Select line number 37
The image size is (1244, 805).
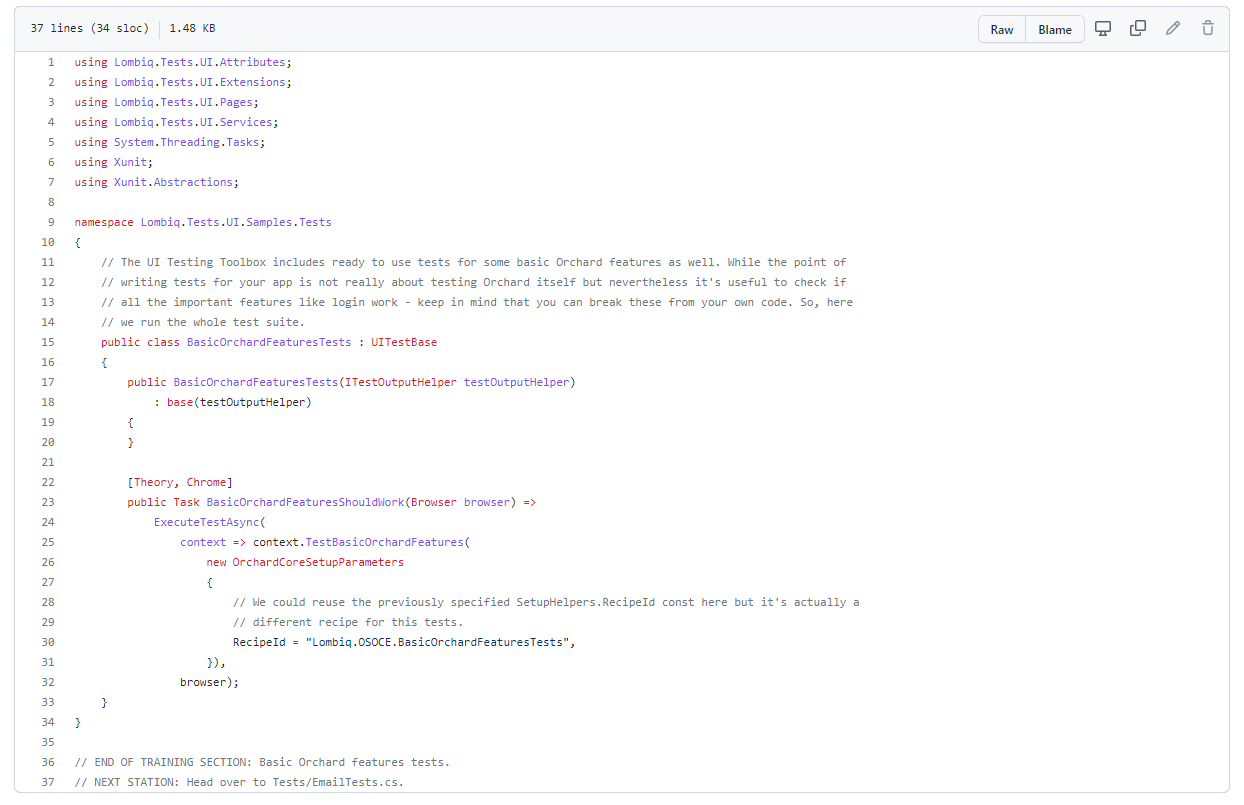point(48,782)
